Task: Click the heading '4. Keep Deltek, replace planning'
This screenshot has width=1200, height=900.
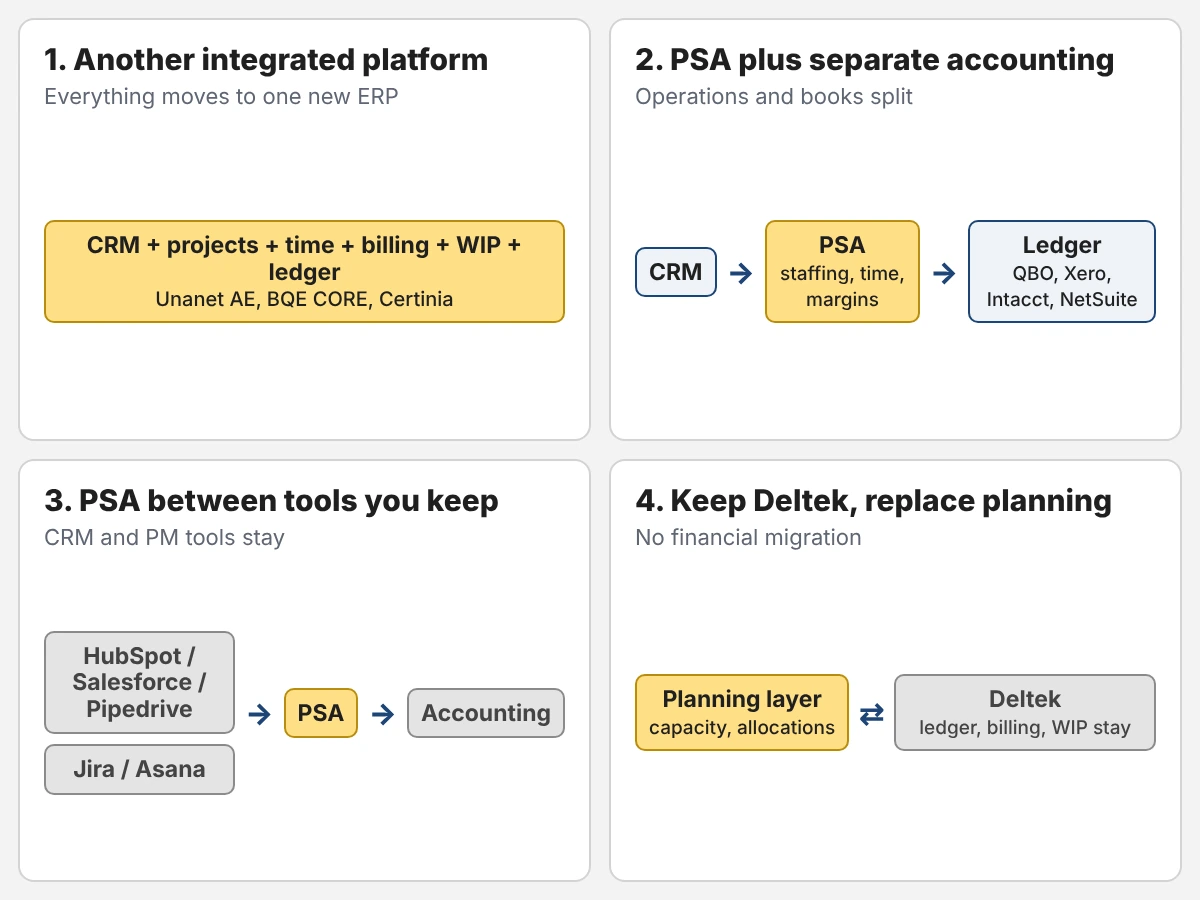Action: click(873, 501)
